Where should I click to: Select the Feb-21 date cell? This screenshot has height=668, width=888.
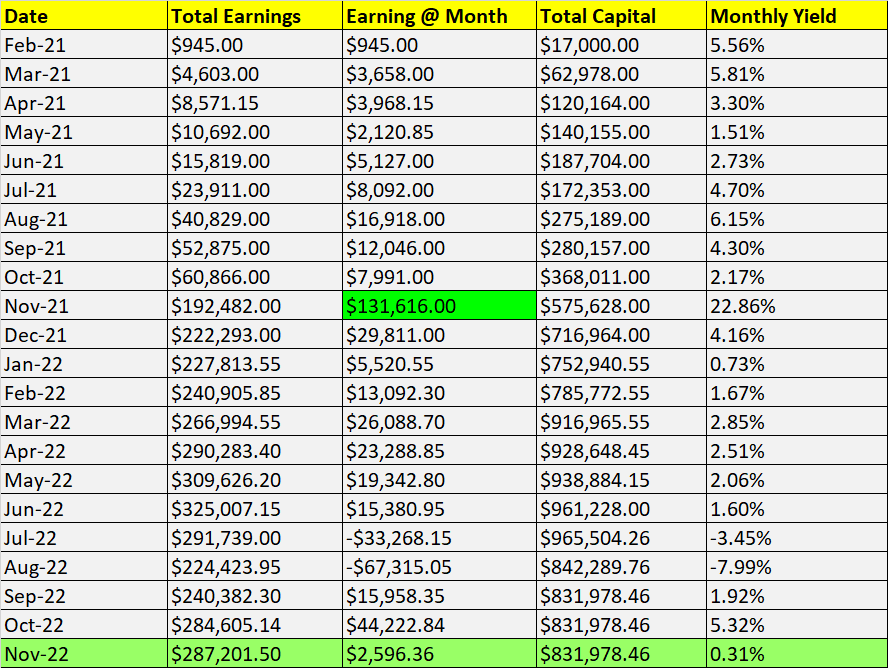(x=84, y=45)
